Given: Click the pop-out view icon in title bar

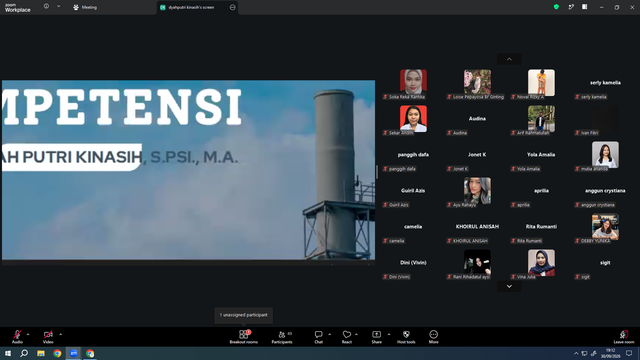Looking at the screenshot, I should (571, 7).
